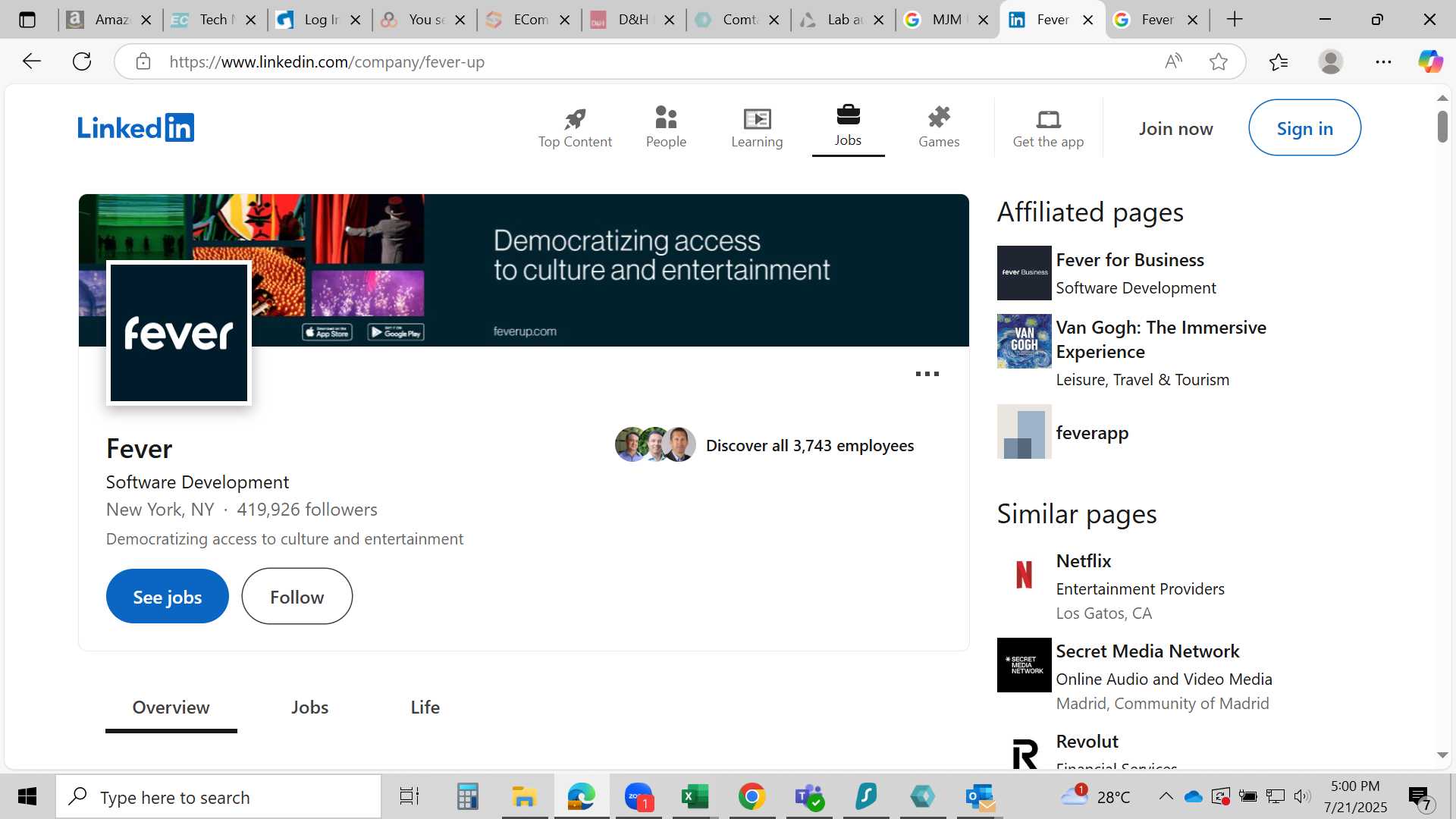Launch the Copilot icon in Edge
Image resolution: width=1456 pixels, height=819 pixels.
(1430, 61)
